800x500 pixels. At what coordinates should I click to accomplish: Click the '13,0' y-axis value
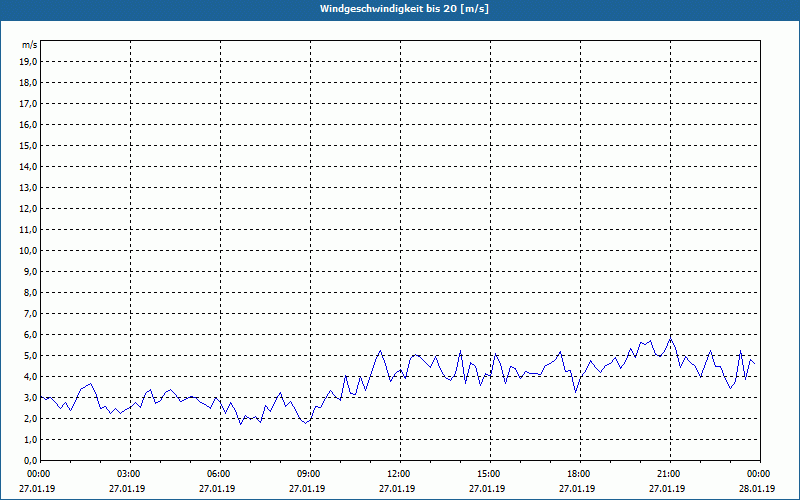pos(29,187)
